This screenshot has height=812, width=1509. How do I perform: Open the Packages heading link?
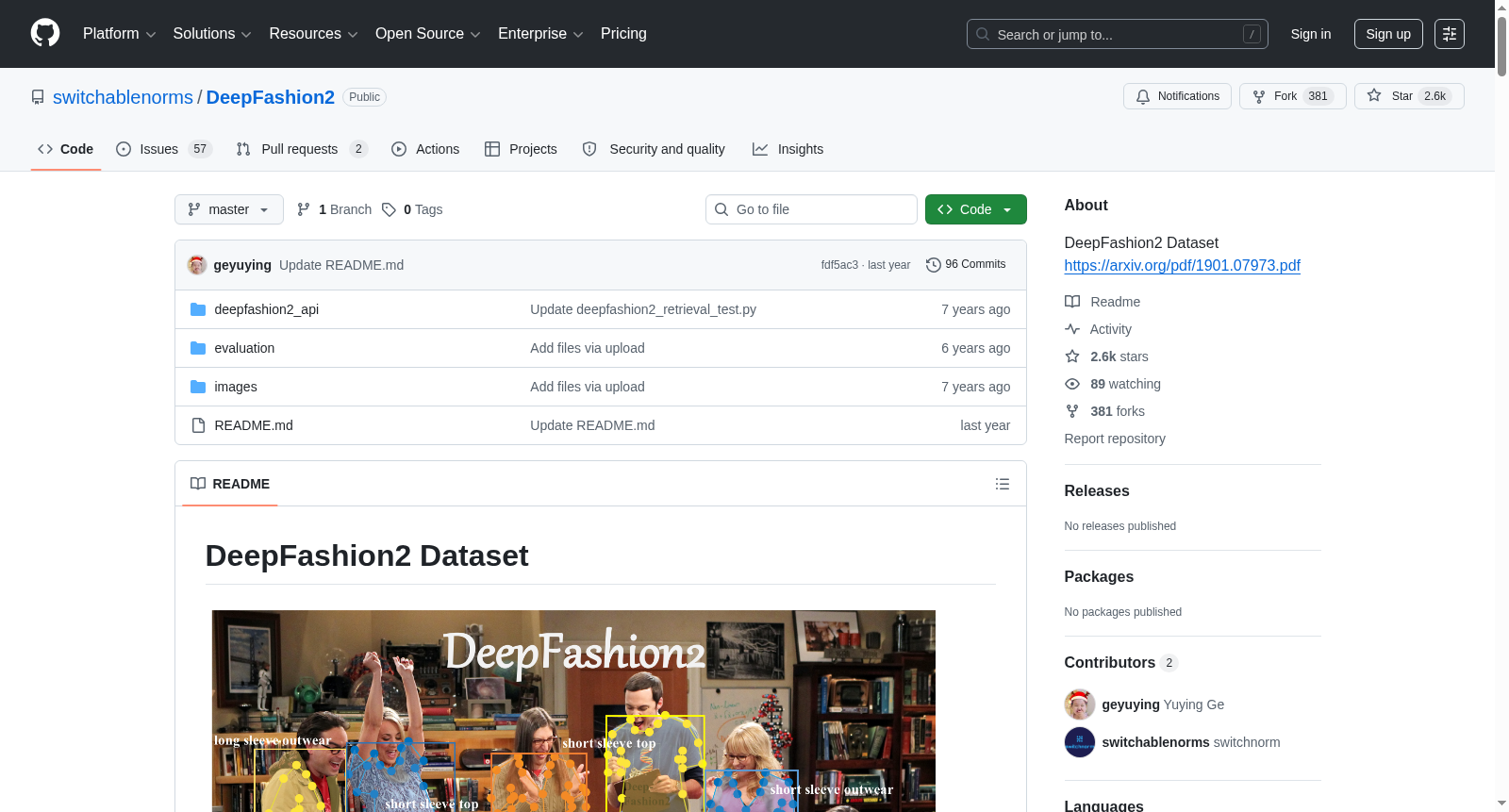[1099, 577]
